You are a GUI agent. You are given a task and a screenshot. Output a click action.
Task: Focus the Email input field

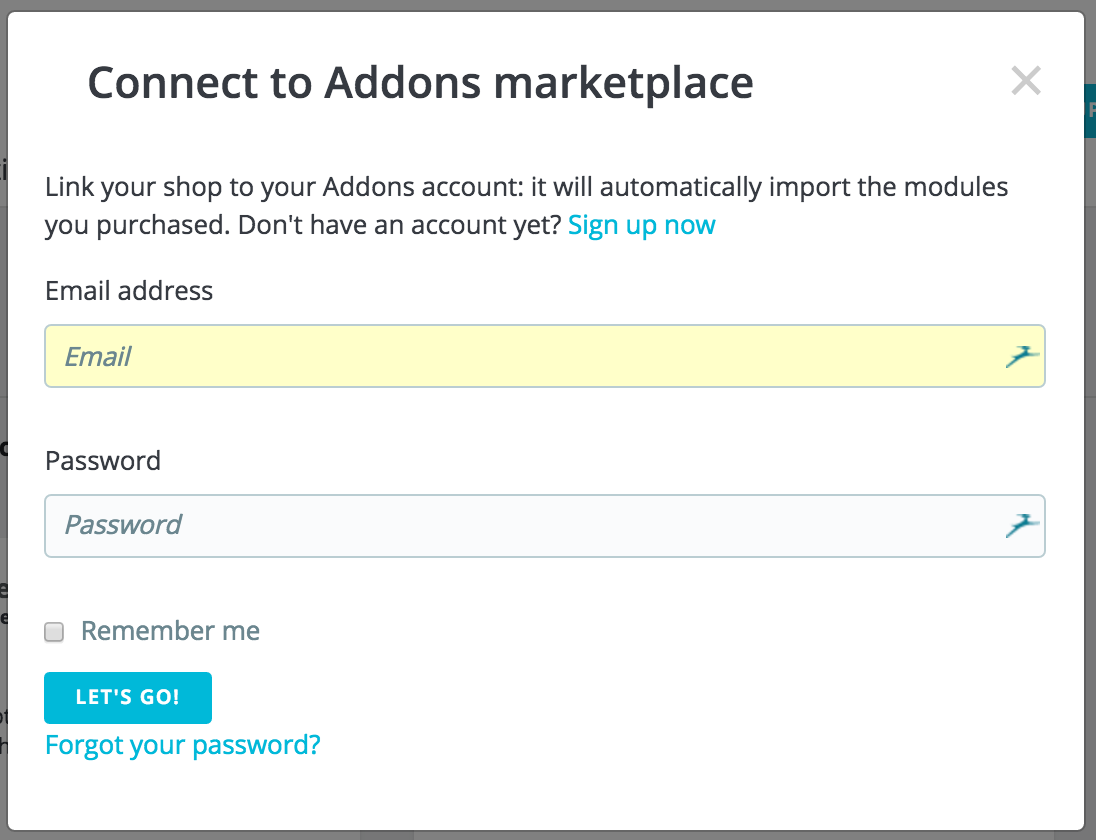click(x=545, y=356)
